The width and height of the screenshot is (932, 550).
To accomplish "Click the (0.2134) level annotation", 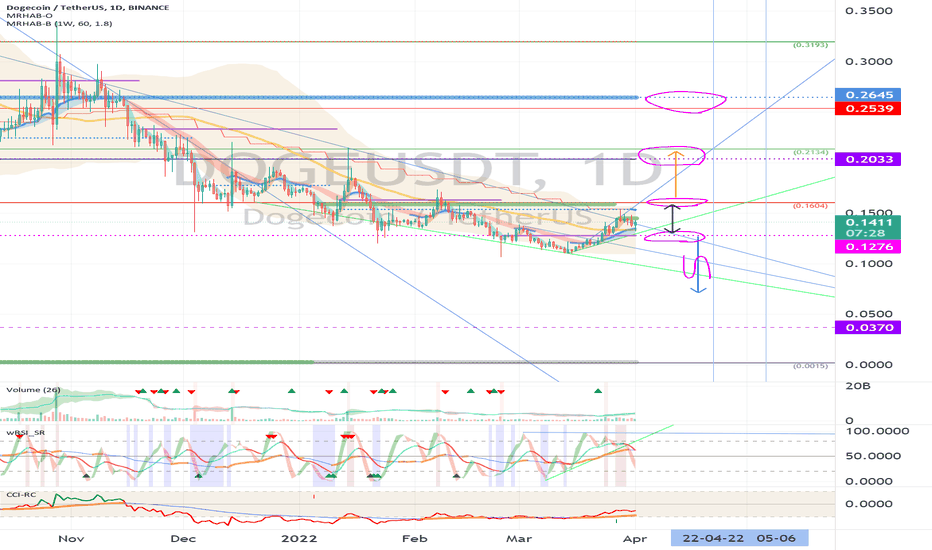I will [811, 153].
